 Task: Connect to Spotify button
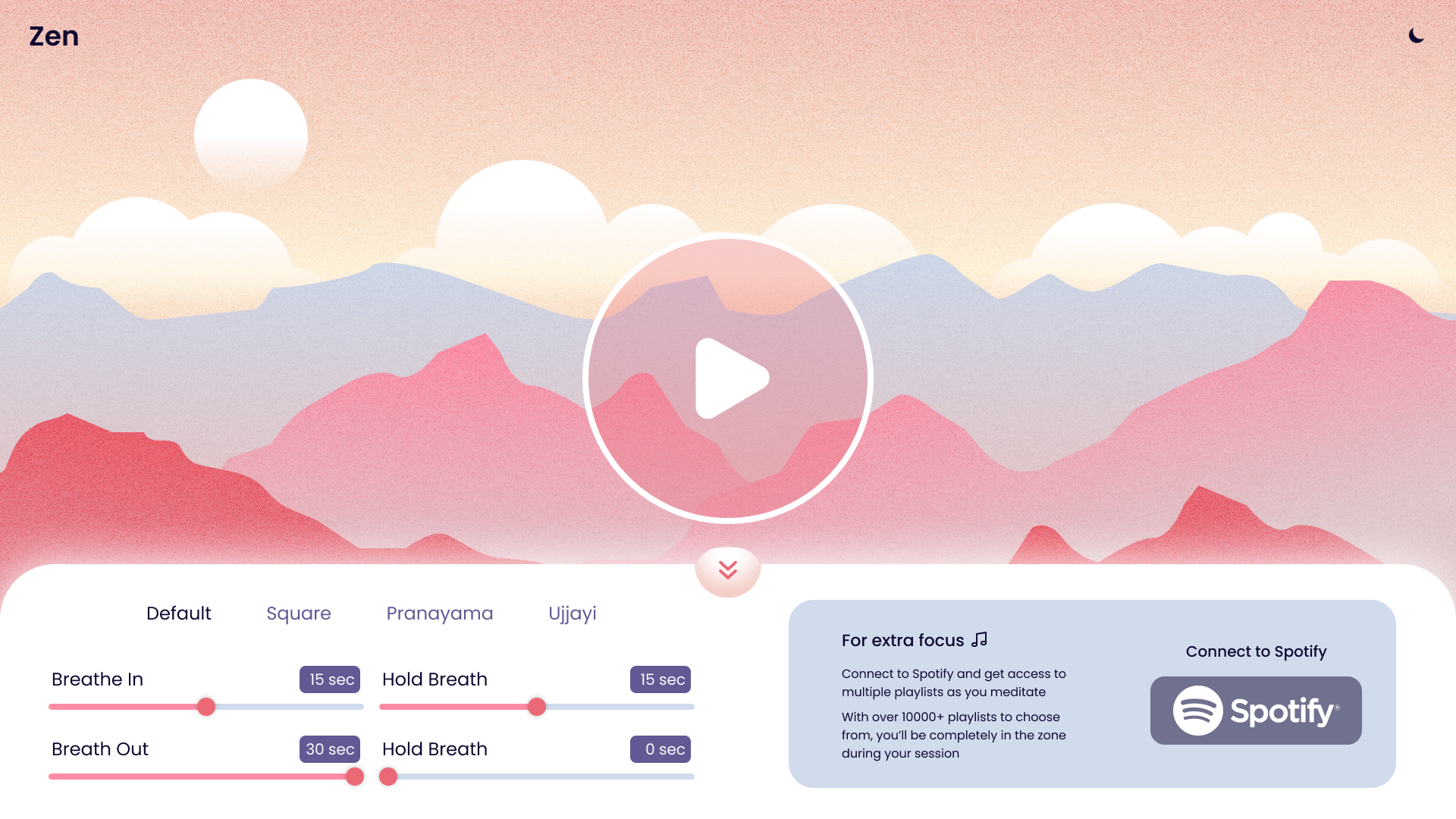(x=1256, y=710)
